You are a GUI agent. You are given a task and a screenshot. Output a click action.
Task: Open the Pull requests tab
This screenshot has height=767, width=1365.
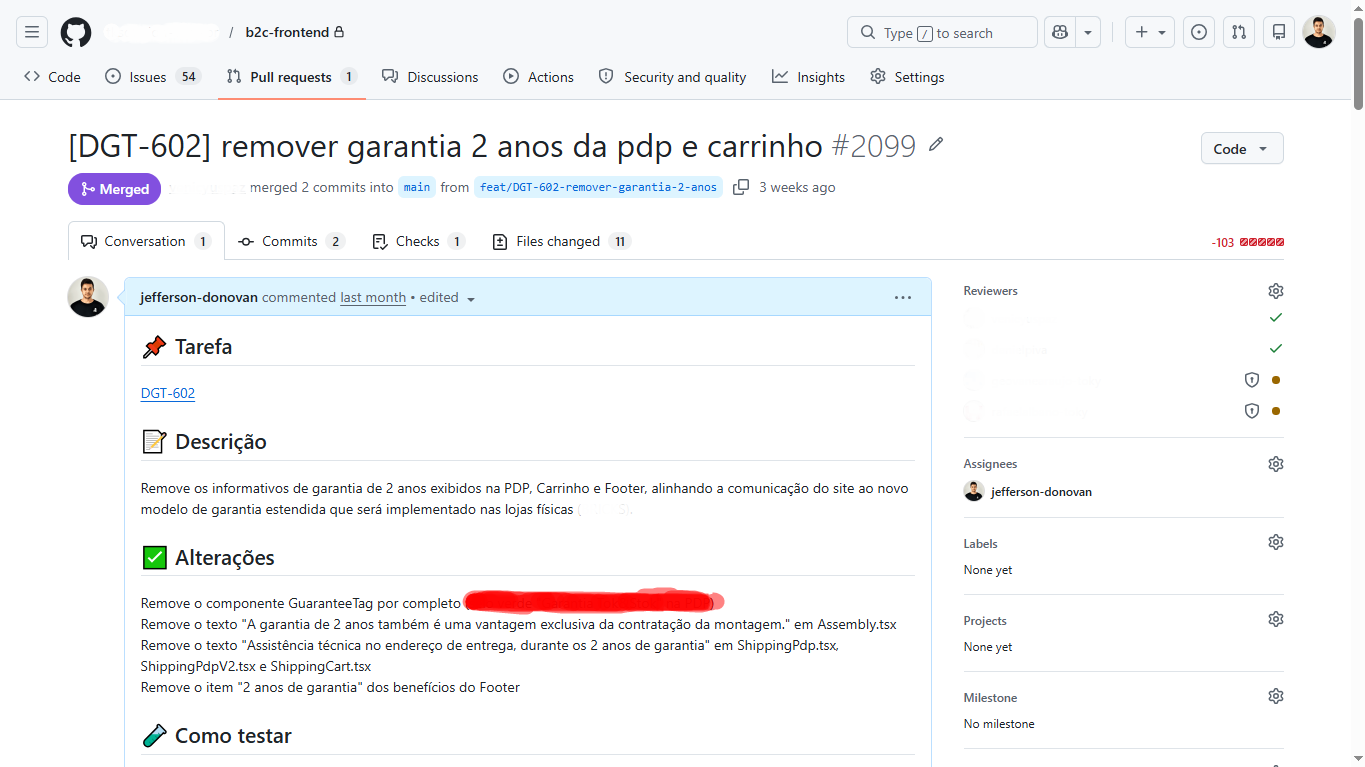(292, 77)
